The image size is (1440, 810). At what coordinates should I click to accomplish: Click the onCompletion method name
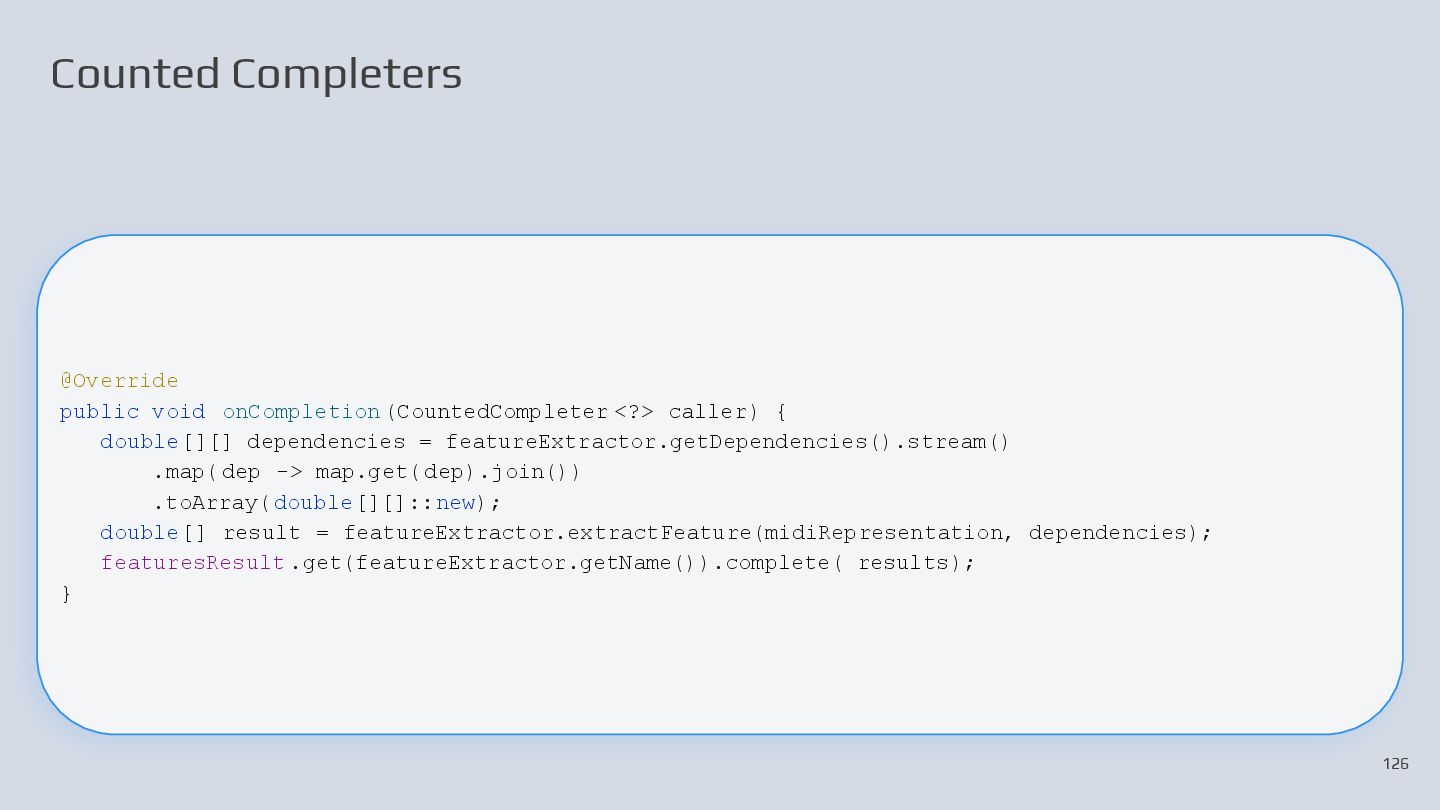click(x=301, y=412)
